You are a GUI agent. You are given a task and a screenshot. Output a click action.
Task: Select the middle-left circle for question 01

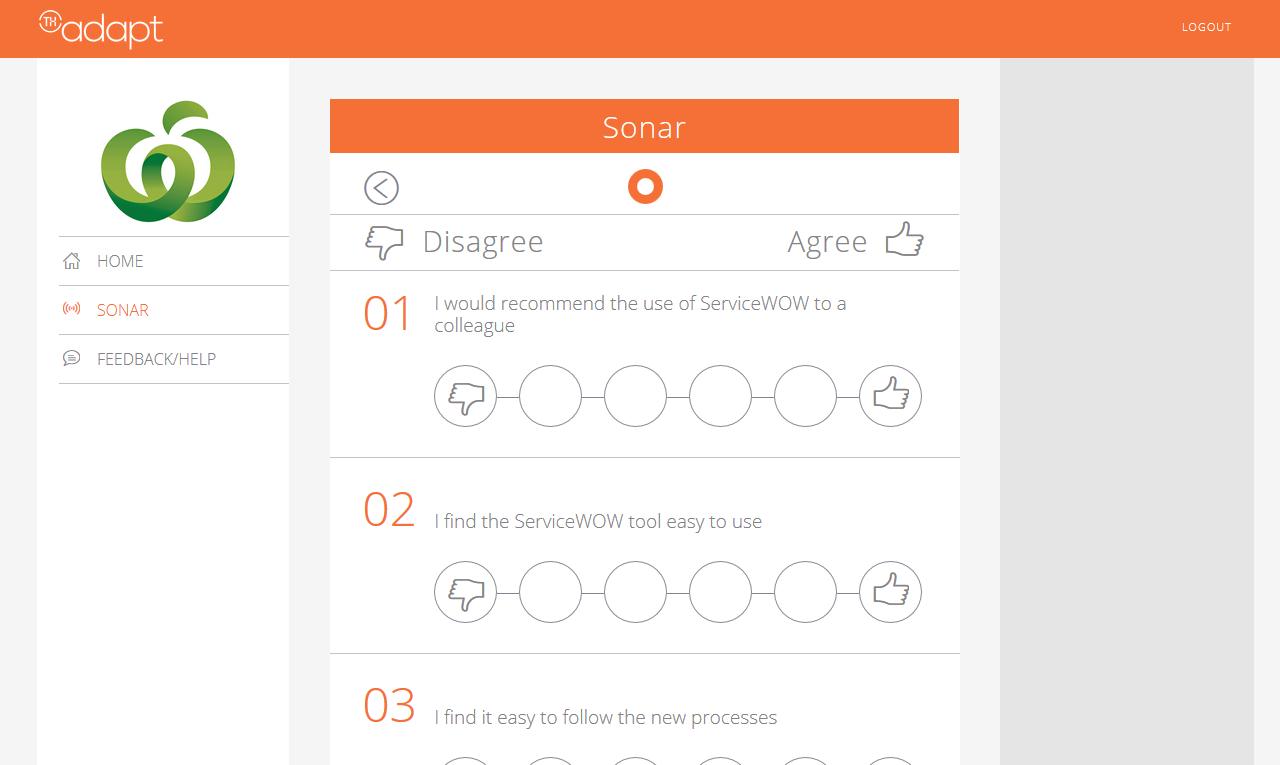(x=635, y=396)
